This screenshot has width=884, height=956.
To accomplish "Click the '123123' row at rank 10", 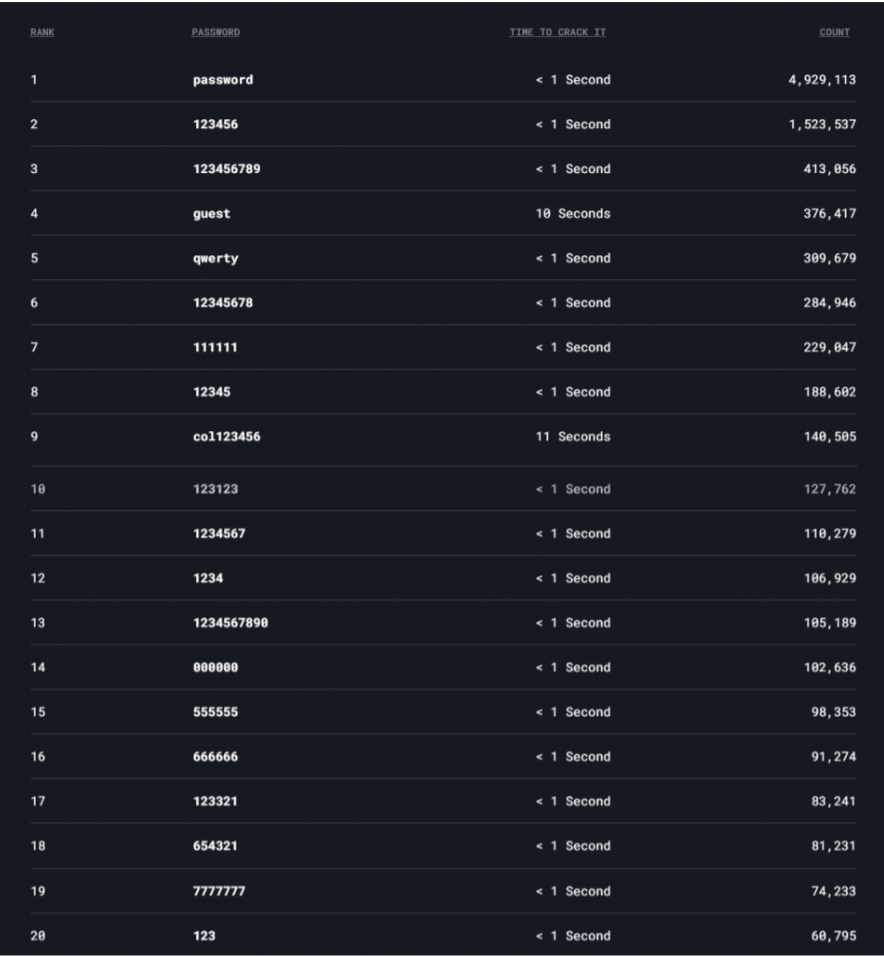I will (x=215, y=489).
